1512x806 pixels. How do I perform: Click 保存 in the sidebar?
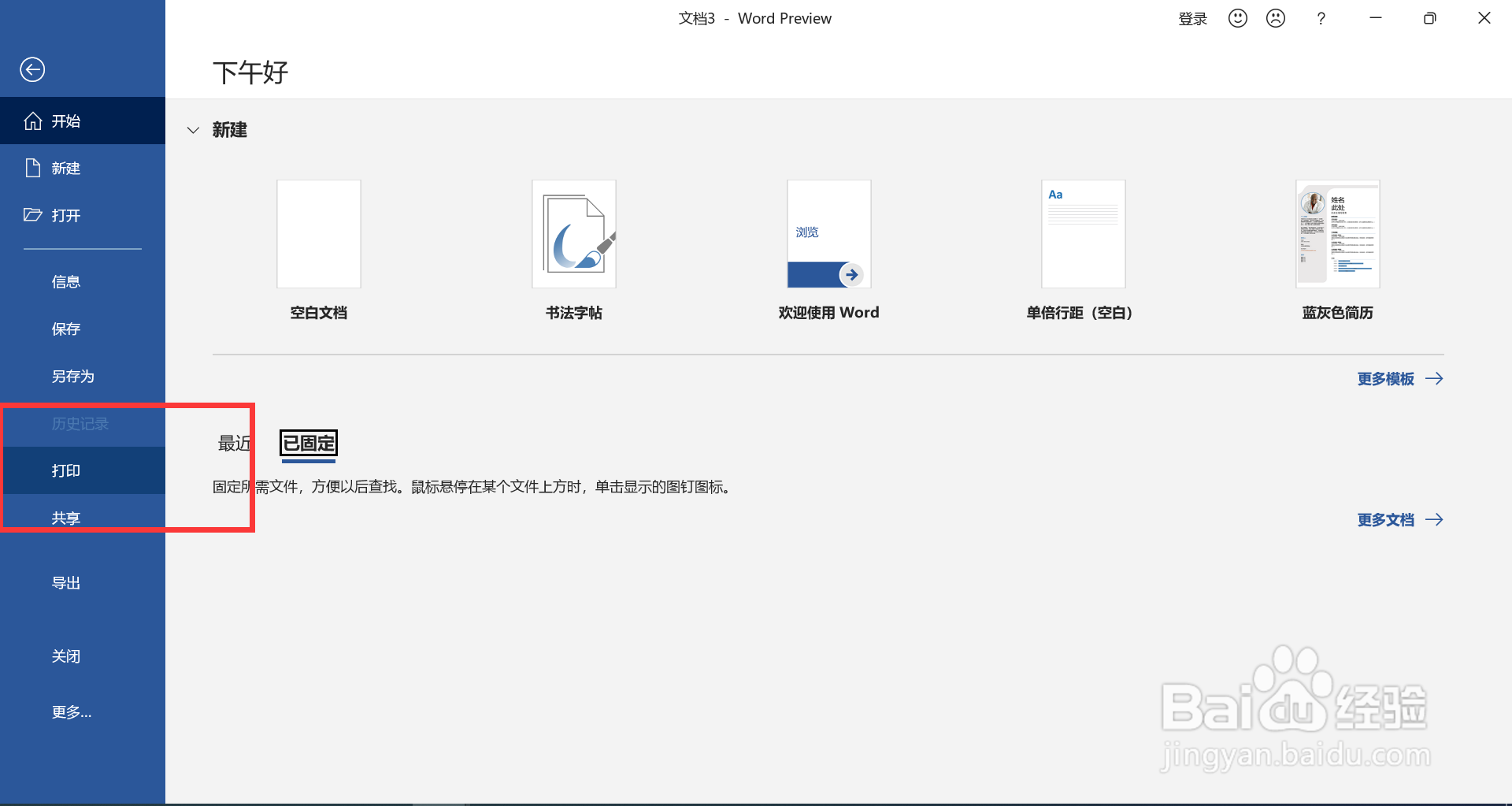coord(83,329)
